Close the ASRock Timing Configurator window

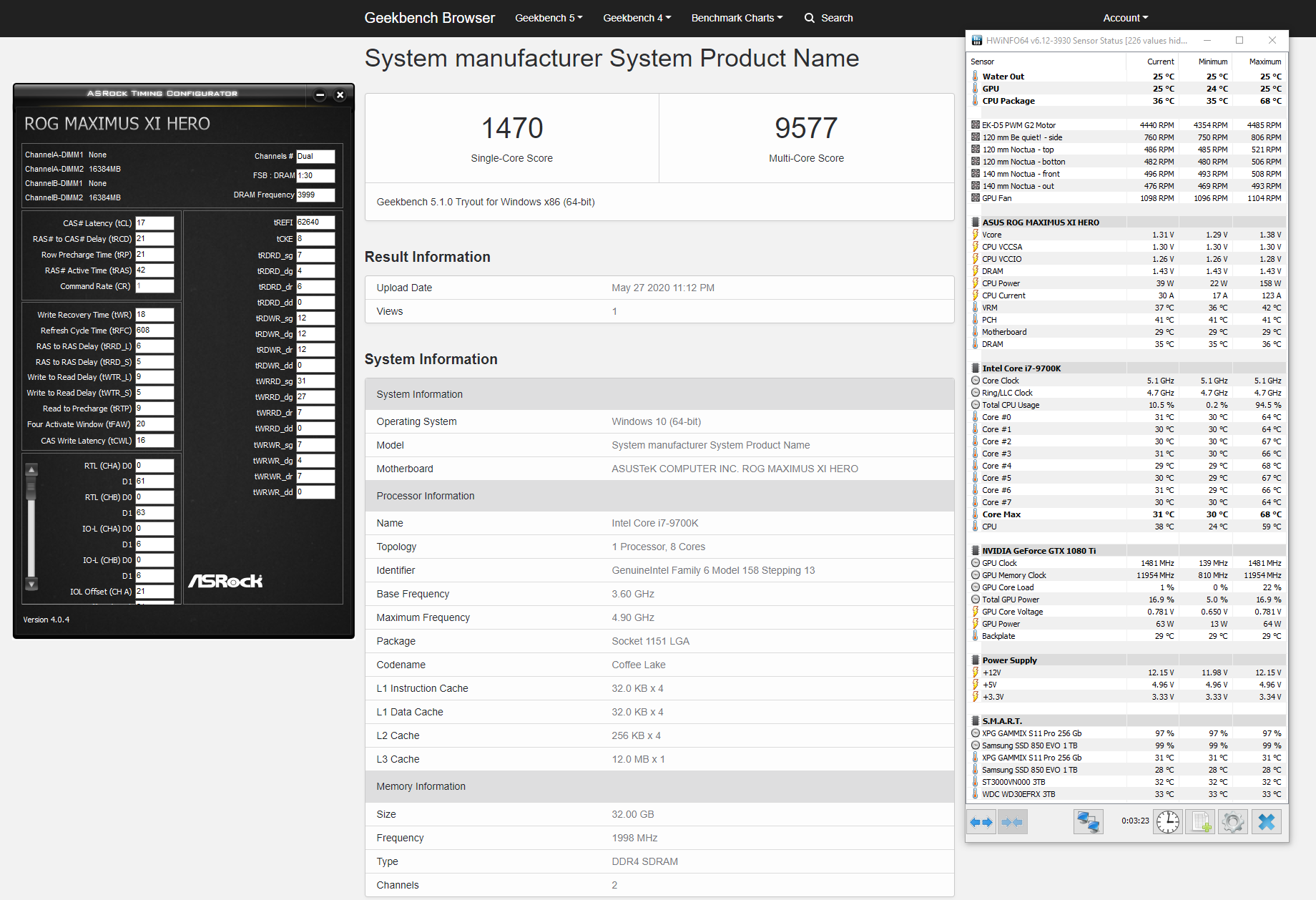point(340,94)
